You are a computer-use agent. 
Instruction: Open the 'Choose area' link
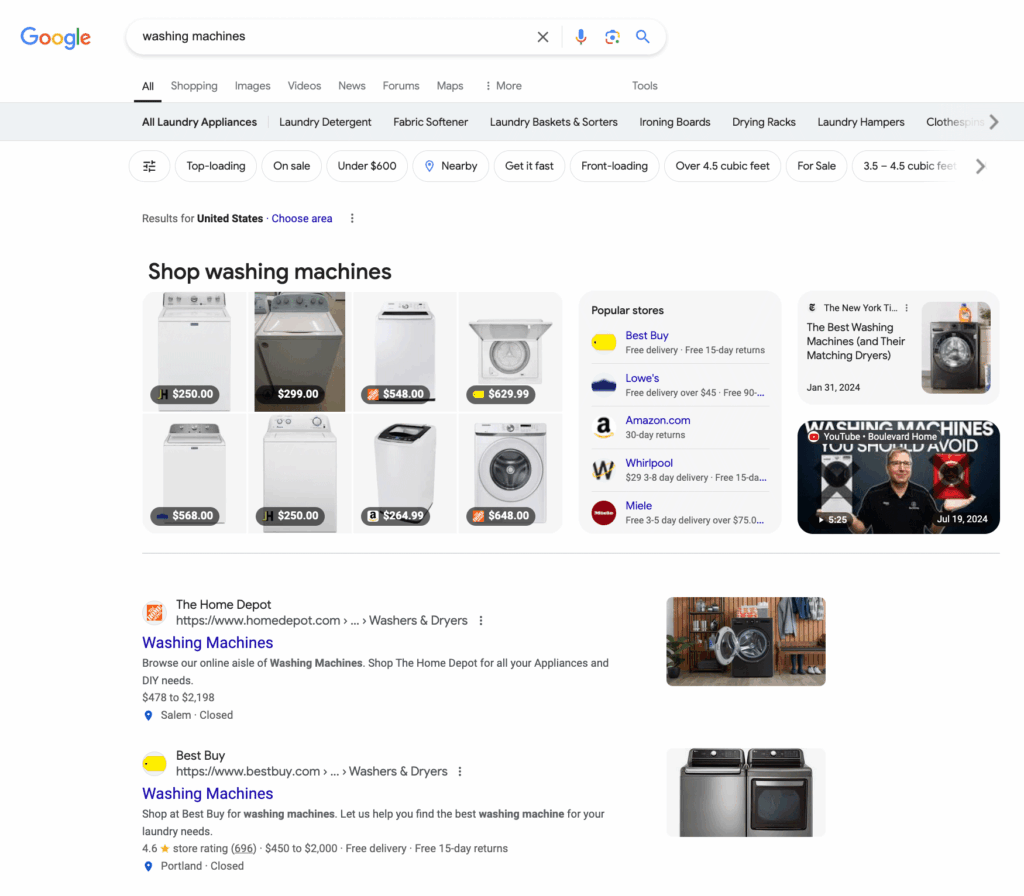click(x=301, y=218)
